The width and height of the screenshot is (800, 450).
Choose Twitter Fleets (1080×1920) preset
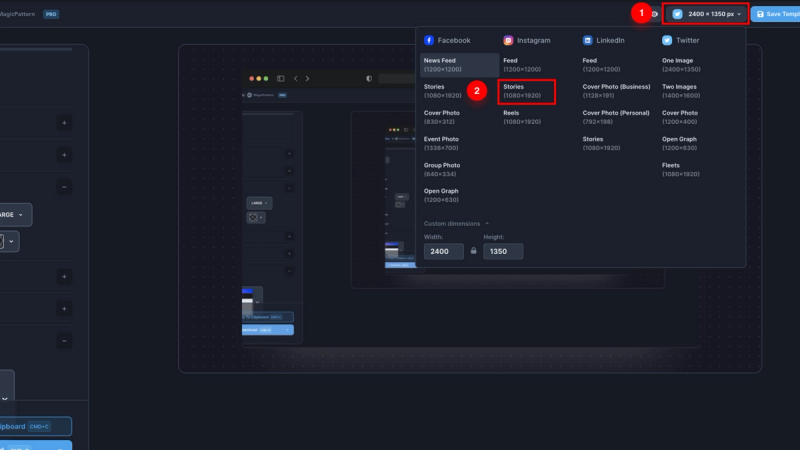(681, 170)
